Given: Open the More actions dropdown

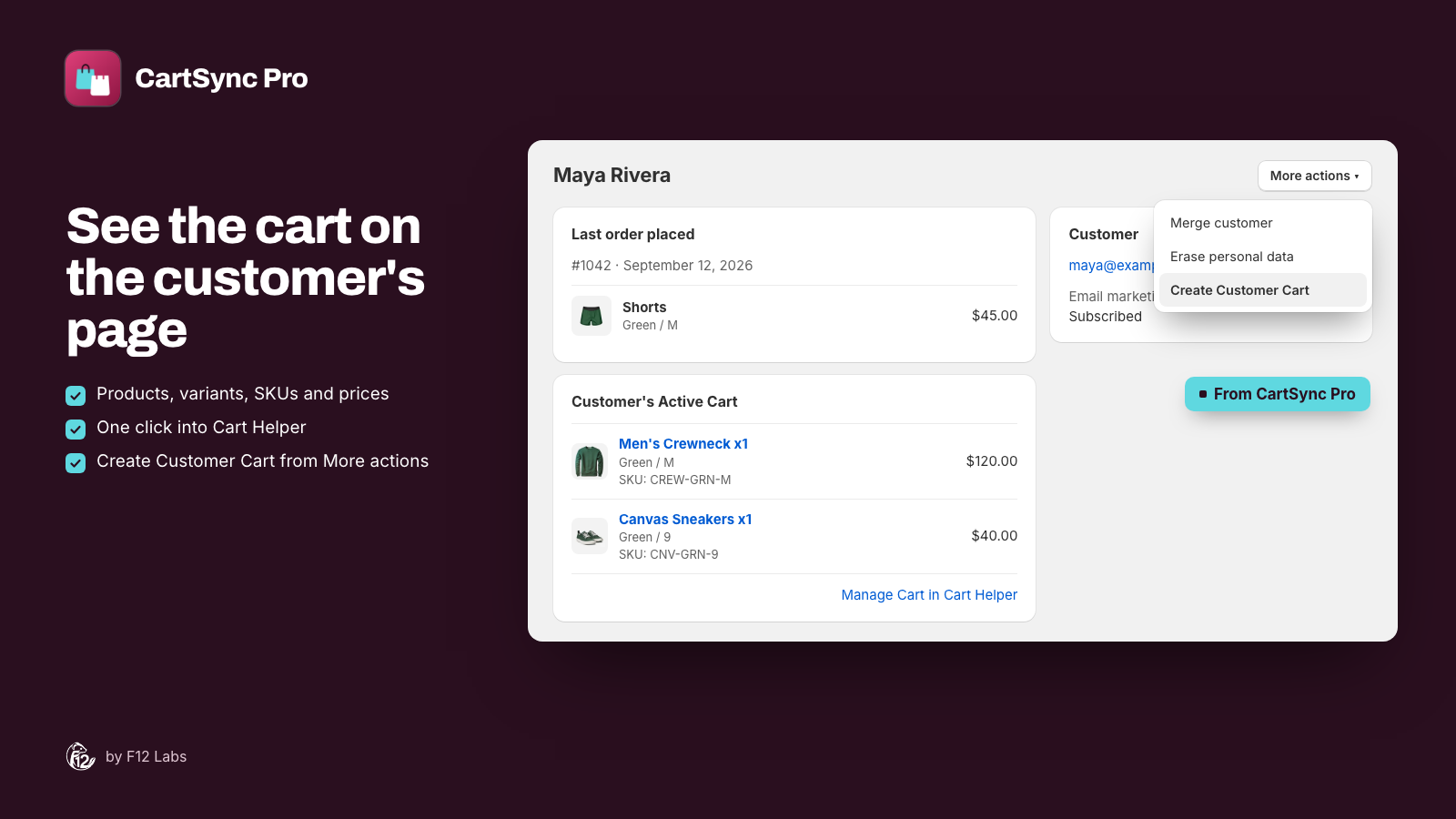Looking at the screenshot, I should pyautogui.click(x=1314, y=176).
